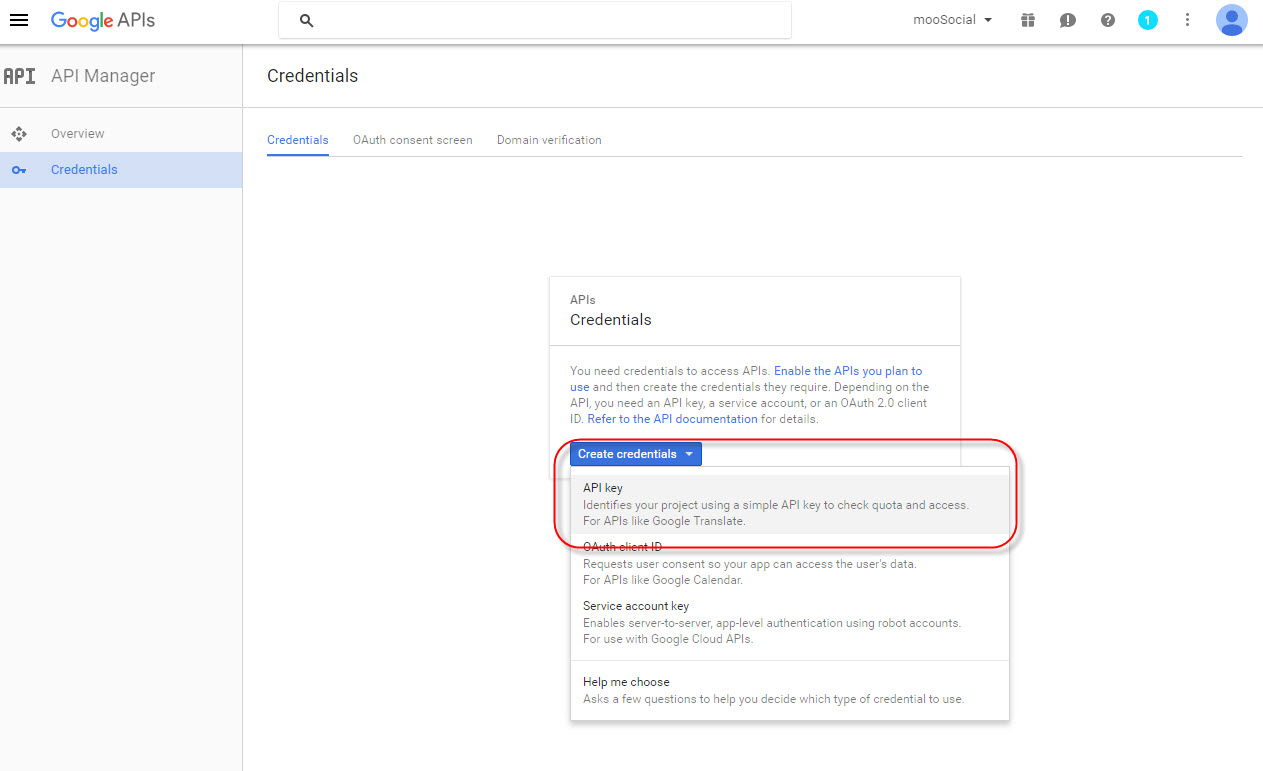This screenshot has height=771, width=1263.
Task: Open the navigation hamburger menu
Action: click(x=19, y=20)
